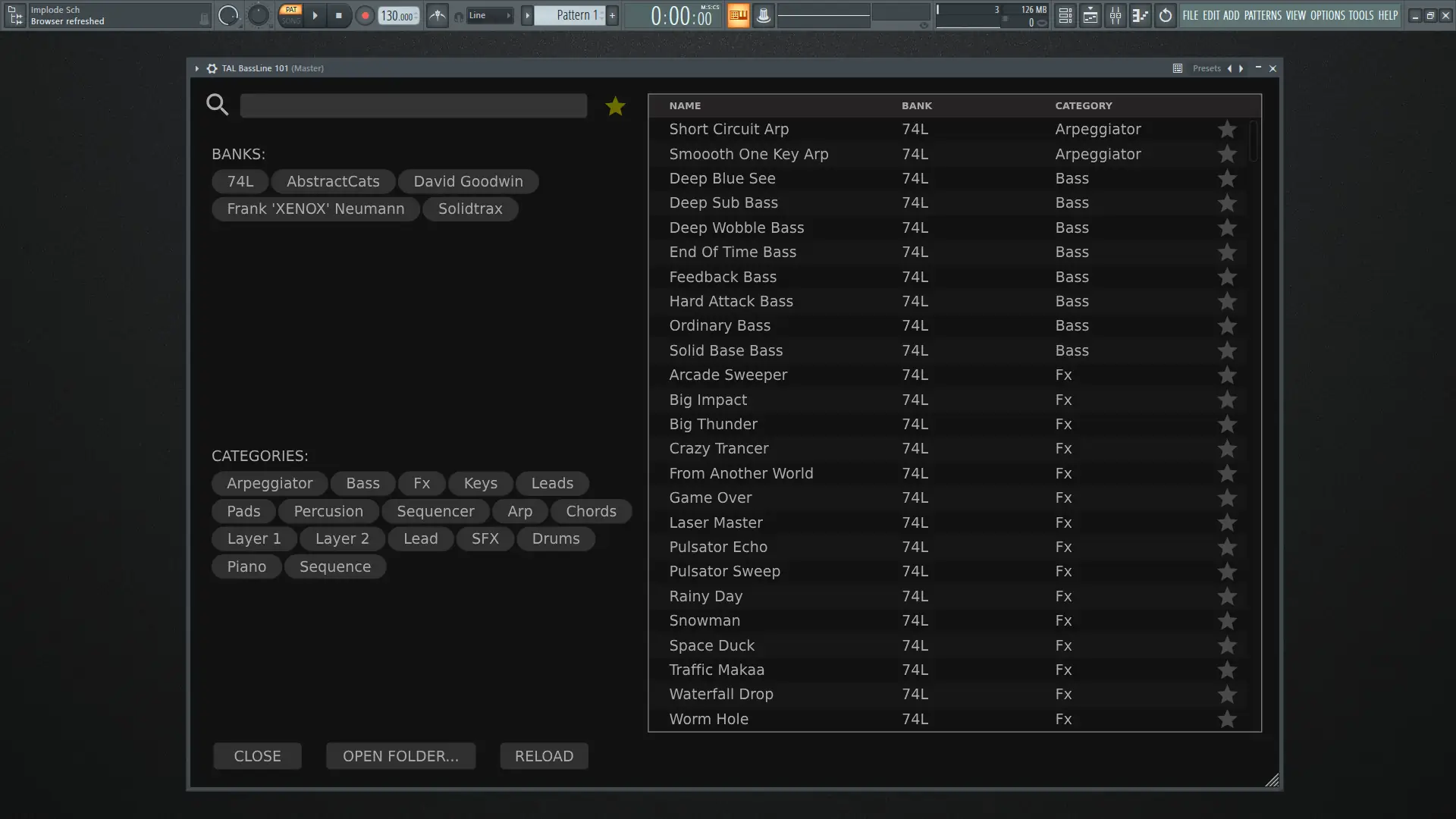Click the preset search magnifier icon

[218, 105]
